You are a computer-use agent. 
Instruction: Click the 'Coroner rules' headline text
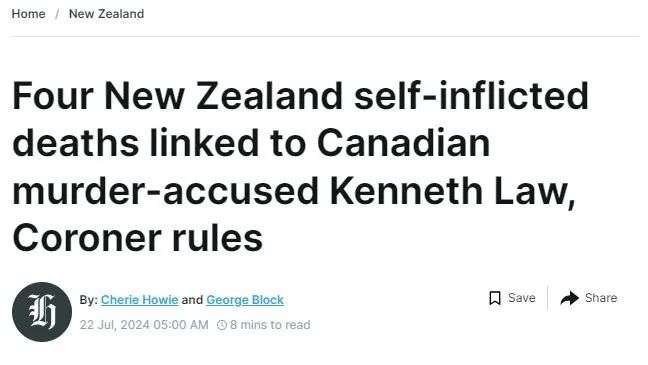point(138,239)
